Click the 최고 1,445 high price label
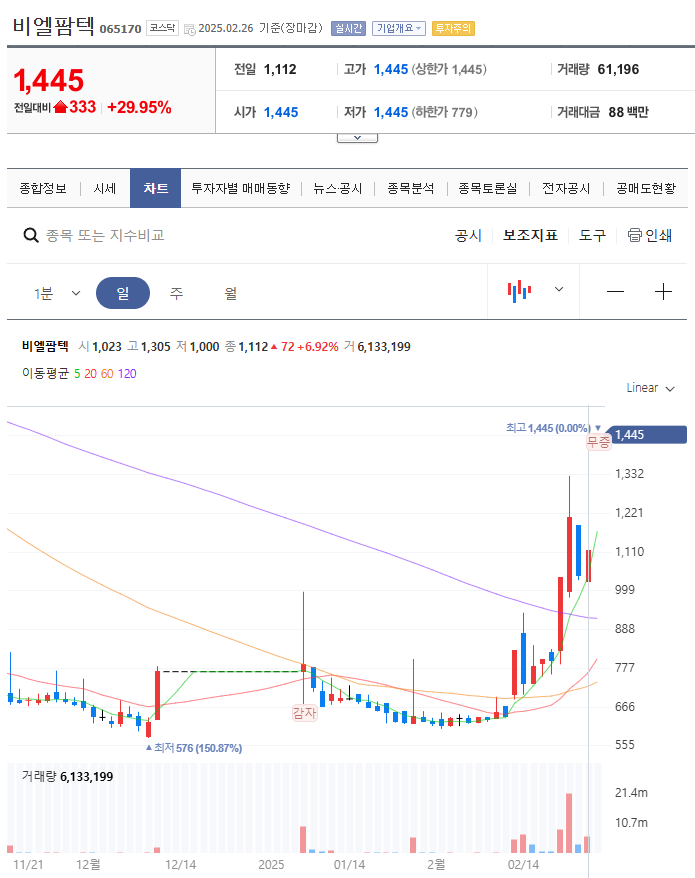This screenshot has height=878, width=695. click(553, 428)
